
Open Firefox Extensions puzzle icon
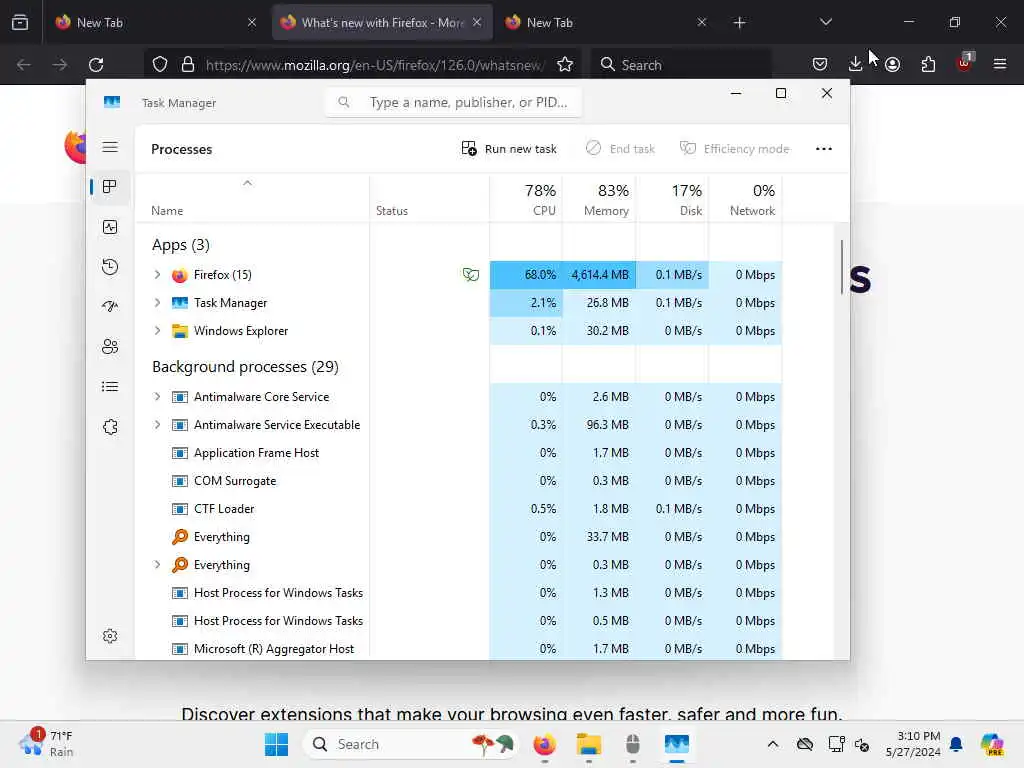(x=928, y=64)
